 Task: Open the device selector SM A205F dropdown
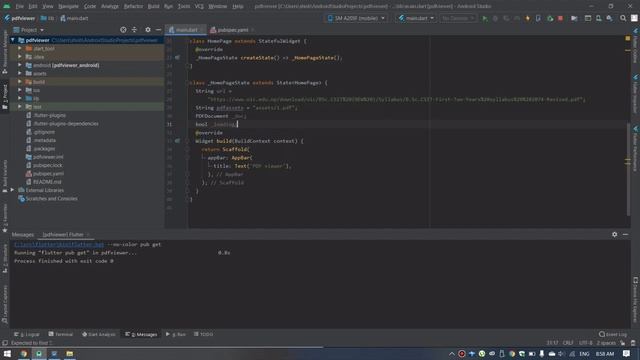356,18
